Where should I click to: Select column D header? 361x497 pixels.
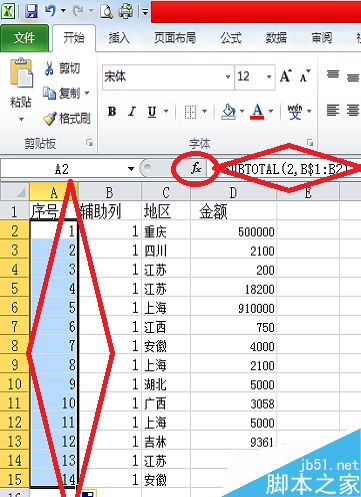coord(233,192)
